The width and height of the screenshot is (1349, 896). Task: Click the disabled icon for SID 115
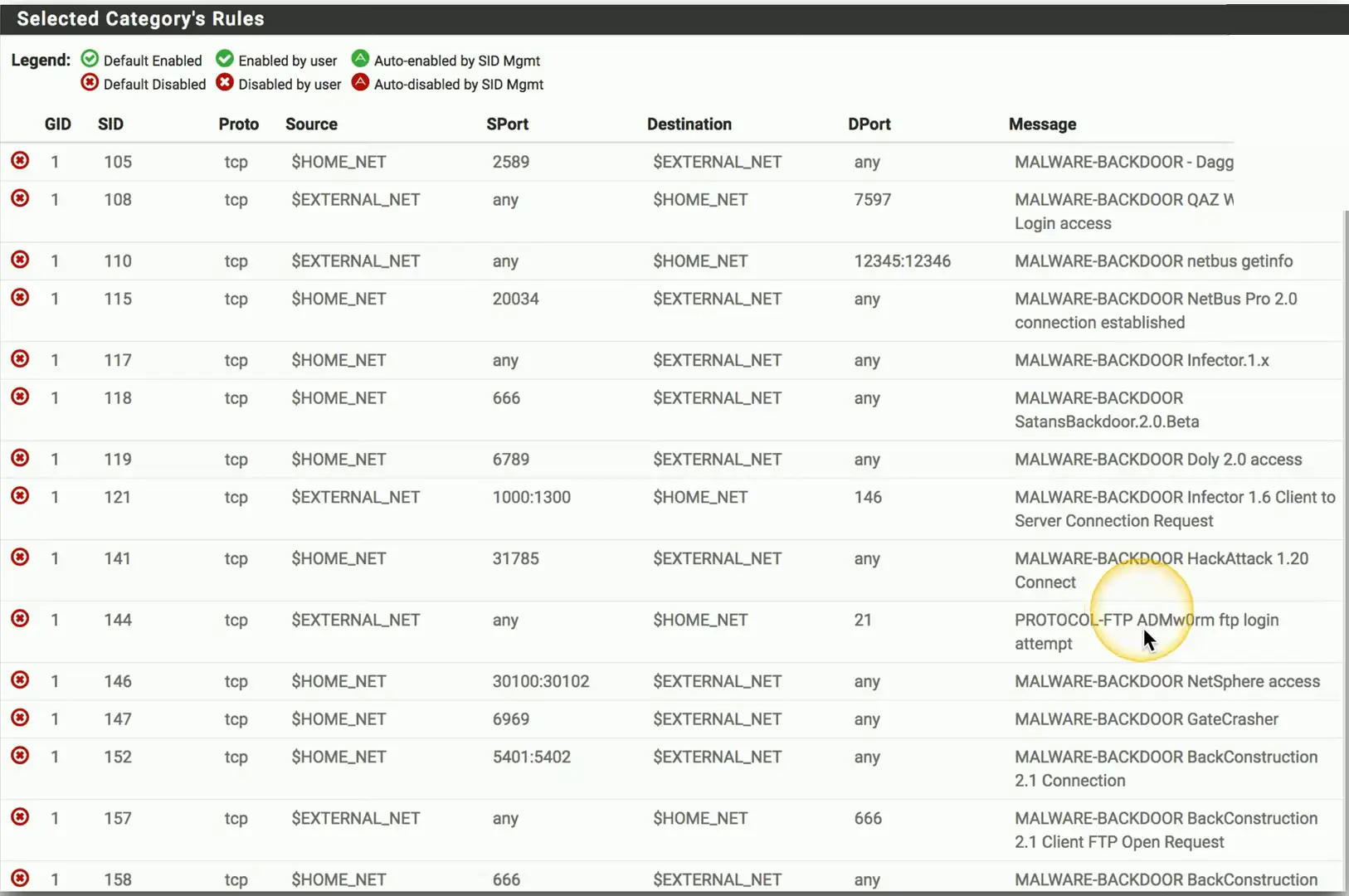tap(20, 297)
